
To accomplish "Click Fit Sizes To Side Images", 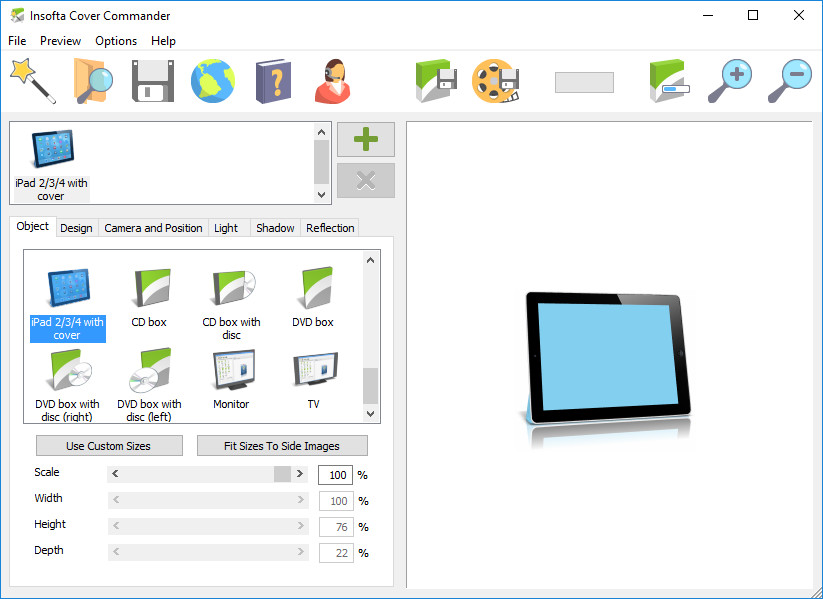I will coord(282,446).
